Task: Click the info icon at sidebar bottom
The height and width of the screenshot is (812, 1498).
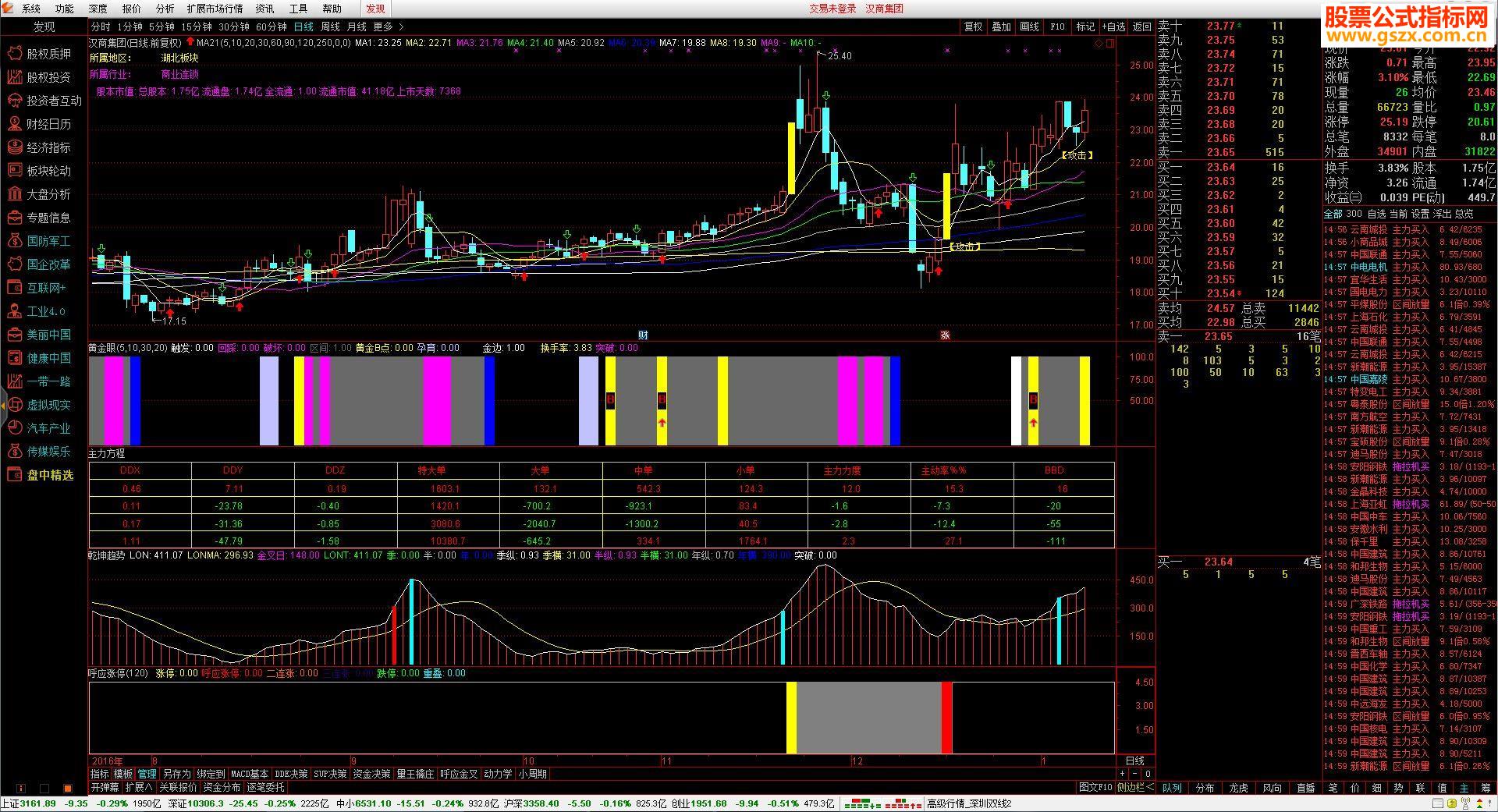Action: click(21, 789)
